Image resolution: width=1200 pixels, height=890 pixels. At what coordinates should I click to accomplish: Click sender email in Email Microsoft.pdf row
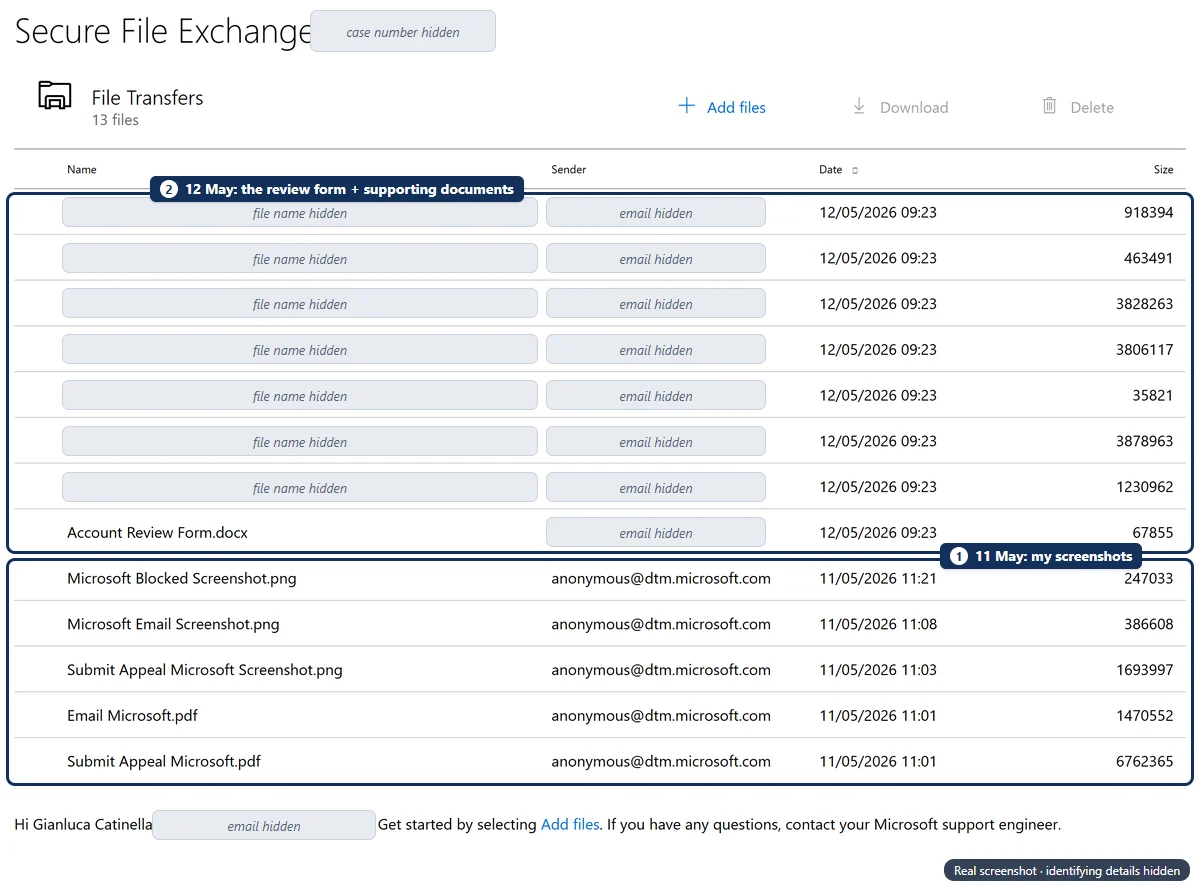pos(661,716)
